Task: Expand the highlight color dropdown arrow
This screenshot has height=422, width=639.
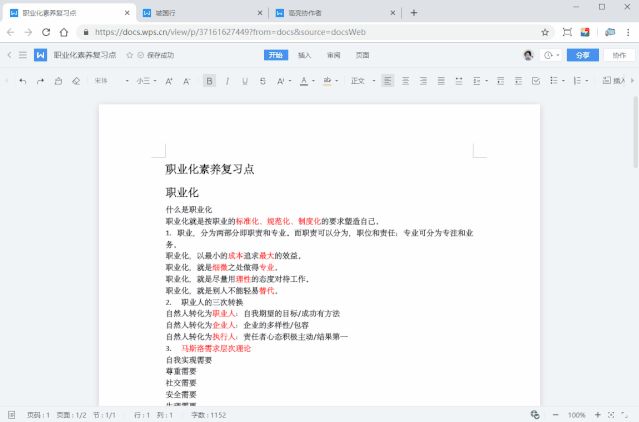Action: [337, 81]
